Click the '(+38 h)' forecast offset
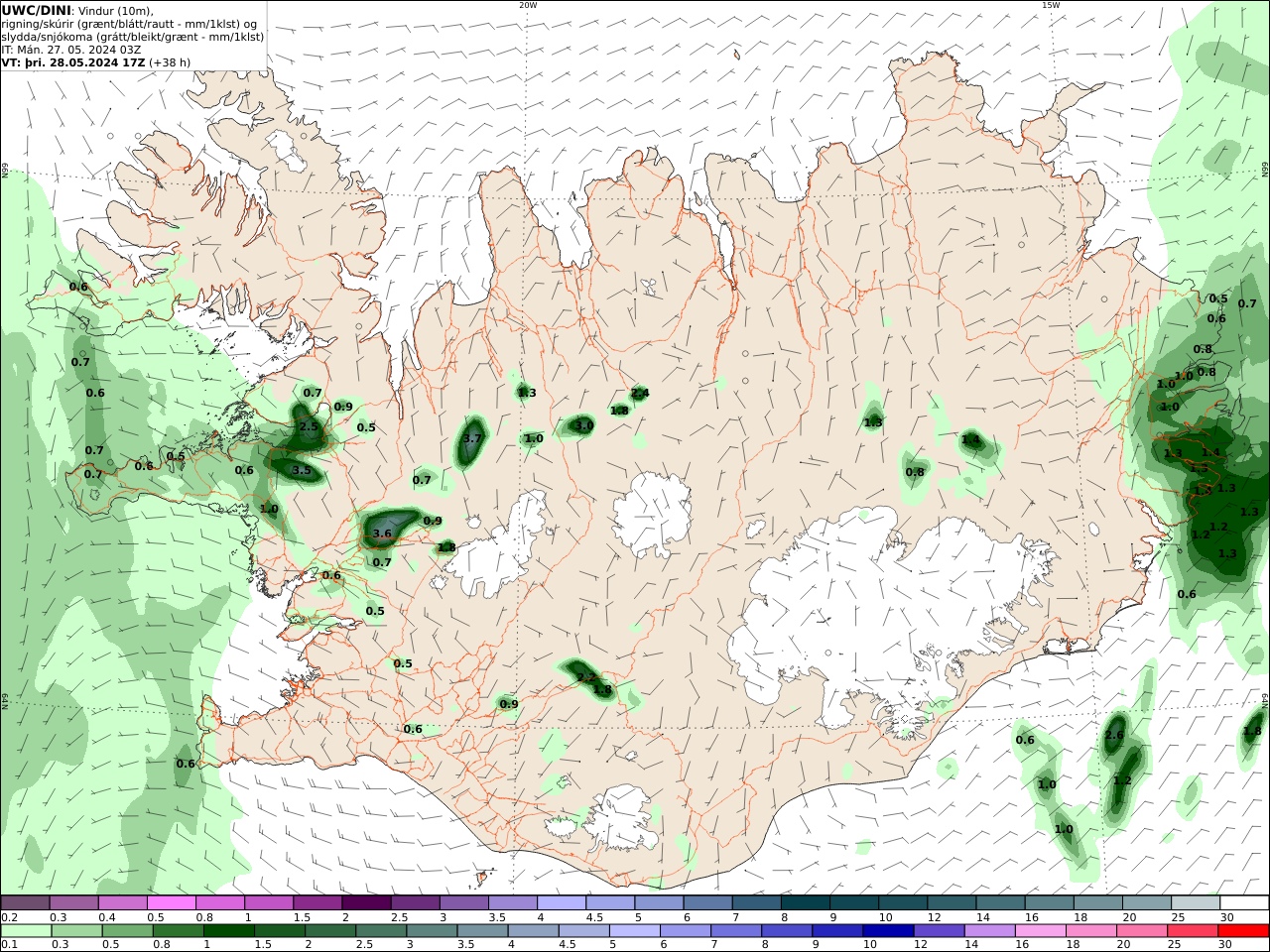The image size is (1270, 952). pos(170,62)
